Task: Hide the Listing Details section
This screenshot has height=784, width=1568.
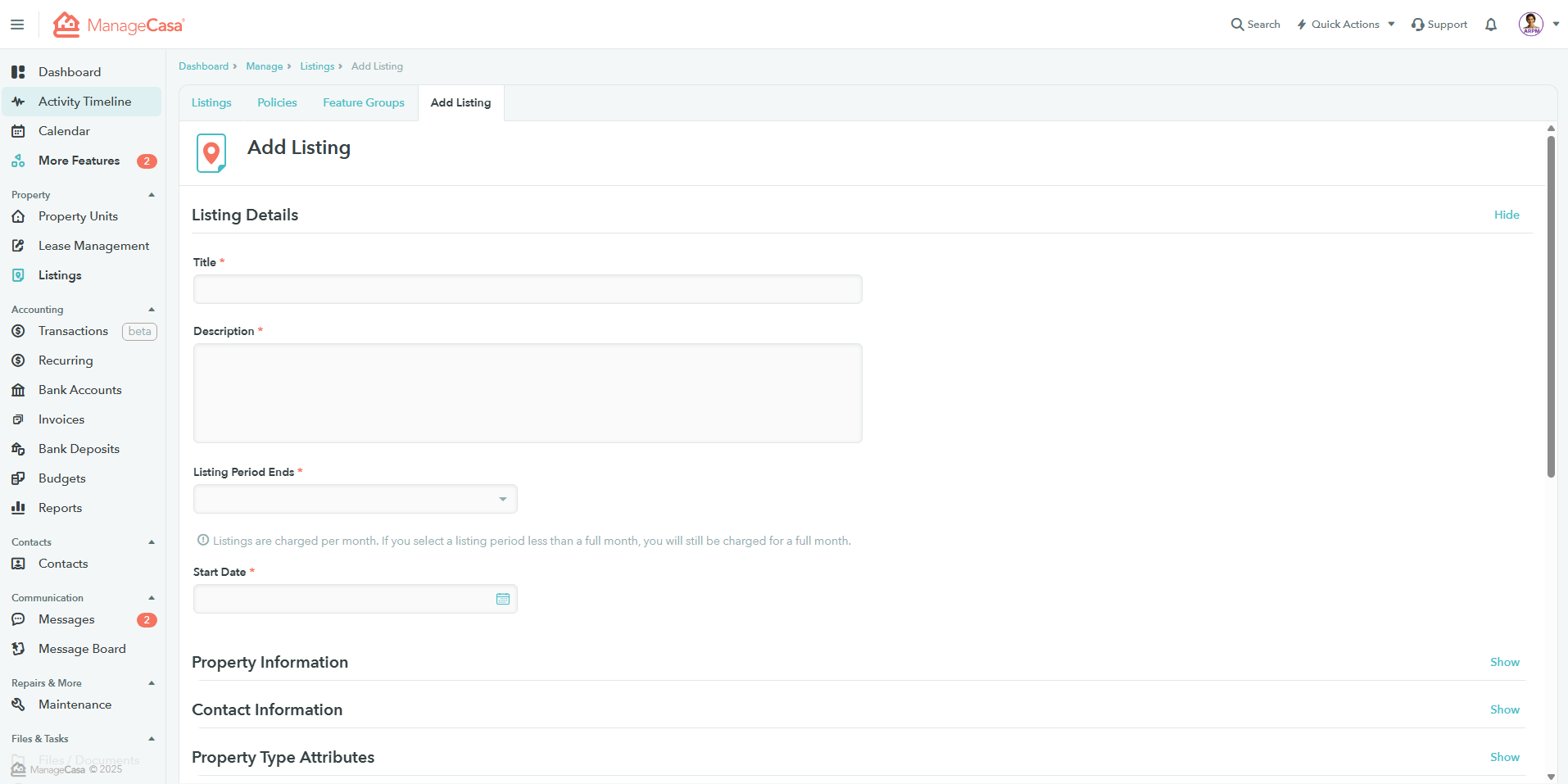Action: coord(1506,215)
